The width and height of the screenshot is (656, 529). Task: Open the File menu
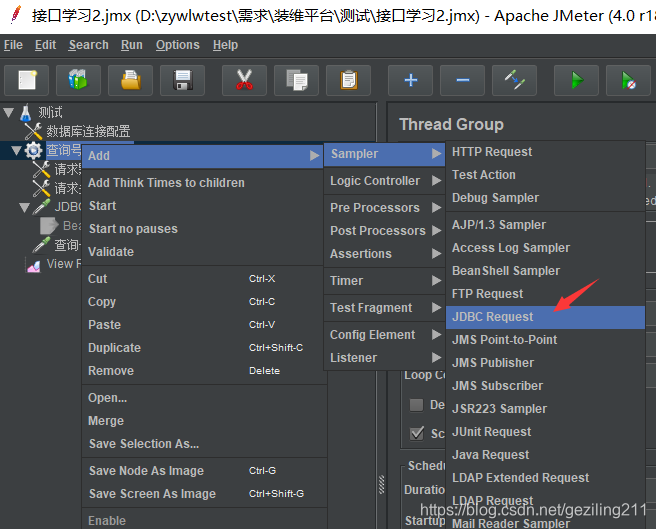coord(13,45)
